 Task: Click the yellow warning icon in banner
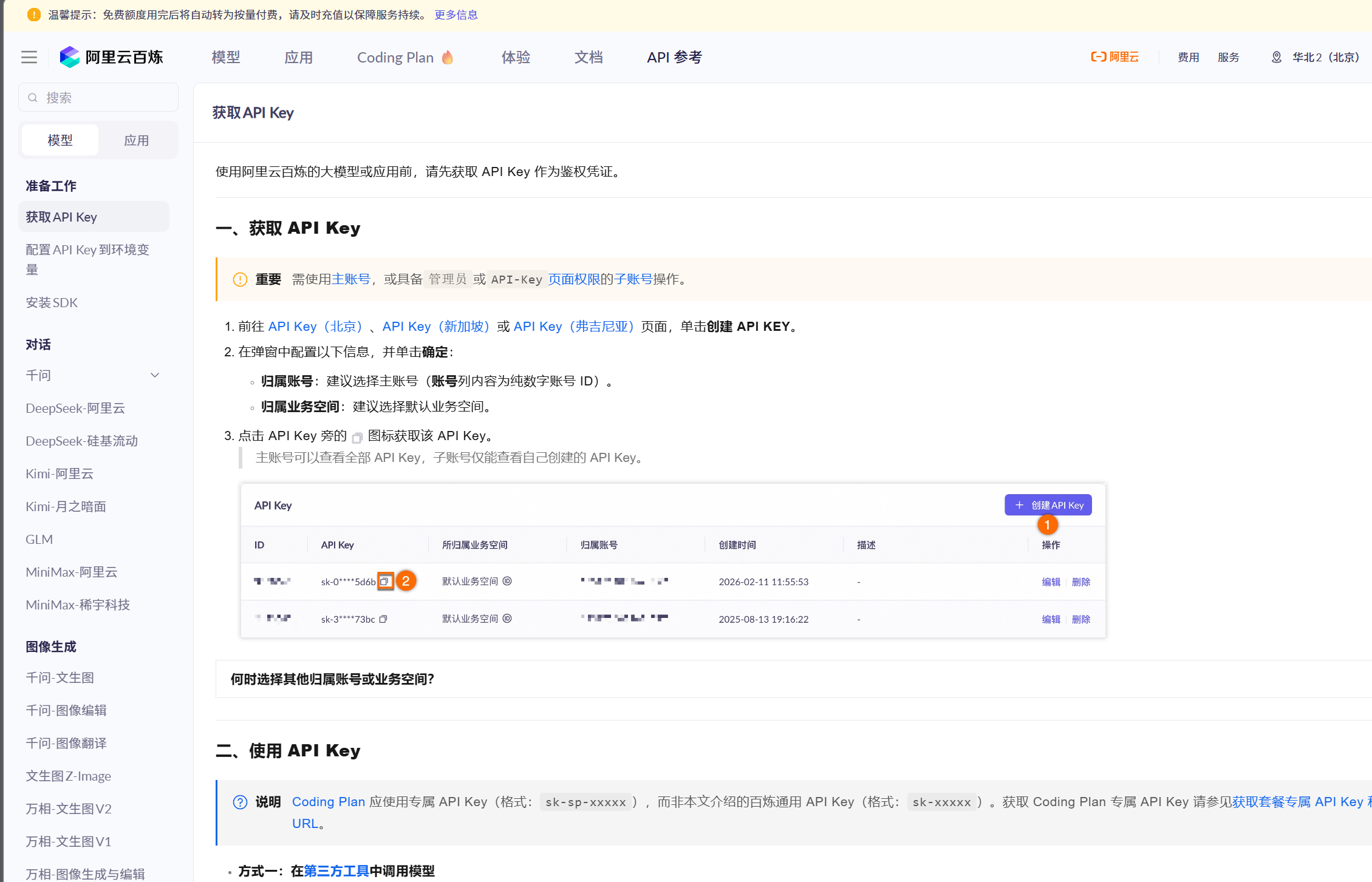pyautogui.click(x=34, y=15)
